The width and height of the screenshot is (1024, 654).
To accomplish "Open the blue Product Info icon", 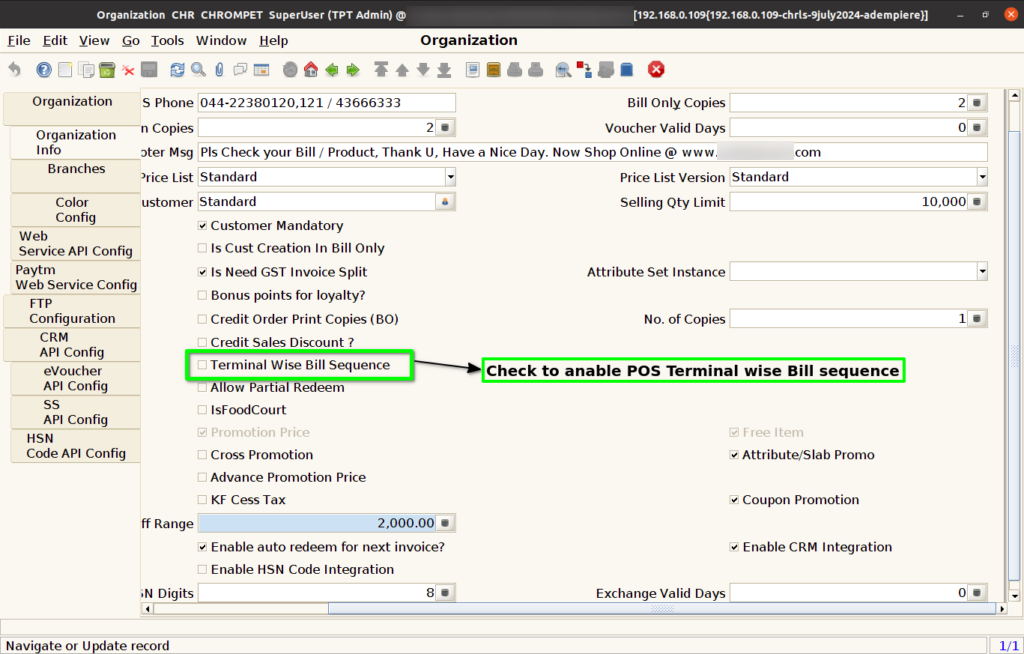I will pos(627,69).
